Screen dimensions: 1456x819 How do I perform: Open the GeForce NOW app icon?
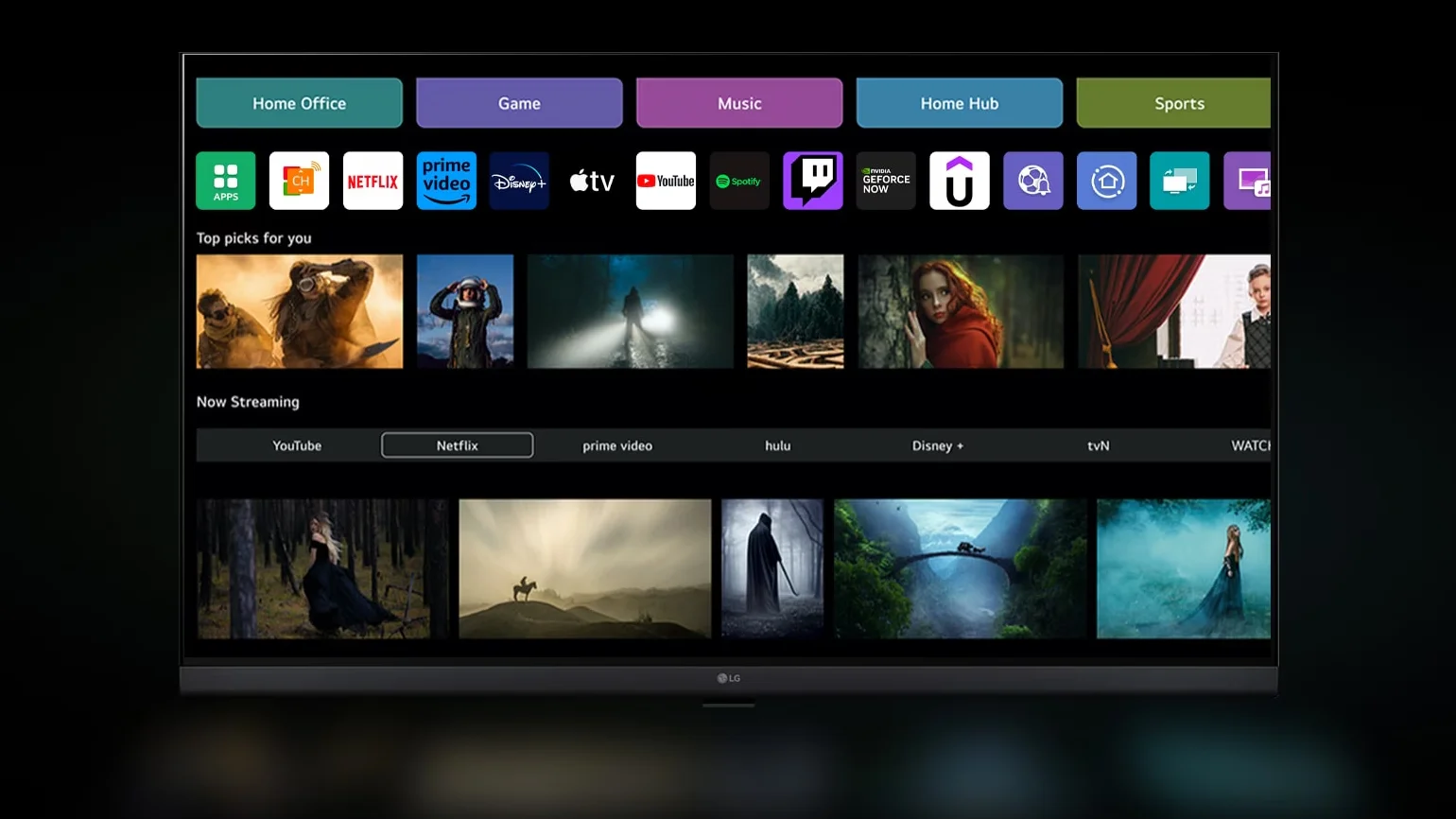point(886,181)
